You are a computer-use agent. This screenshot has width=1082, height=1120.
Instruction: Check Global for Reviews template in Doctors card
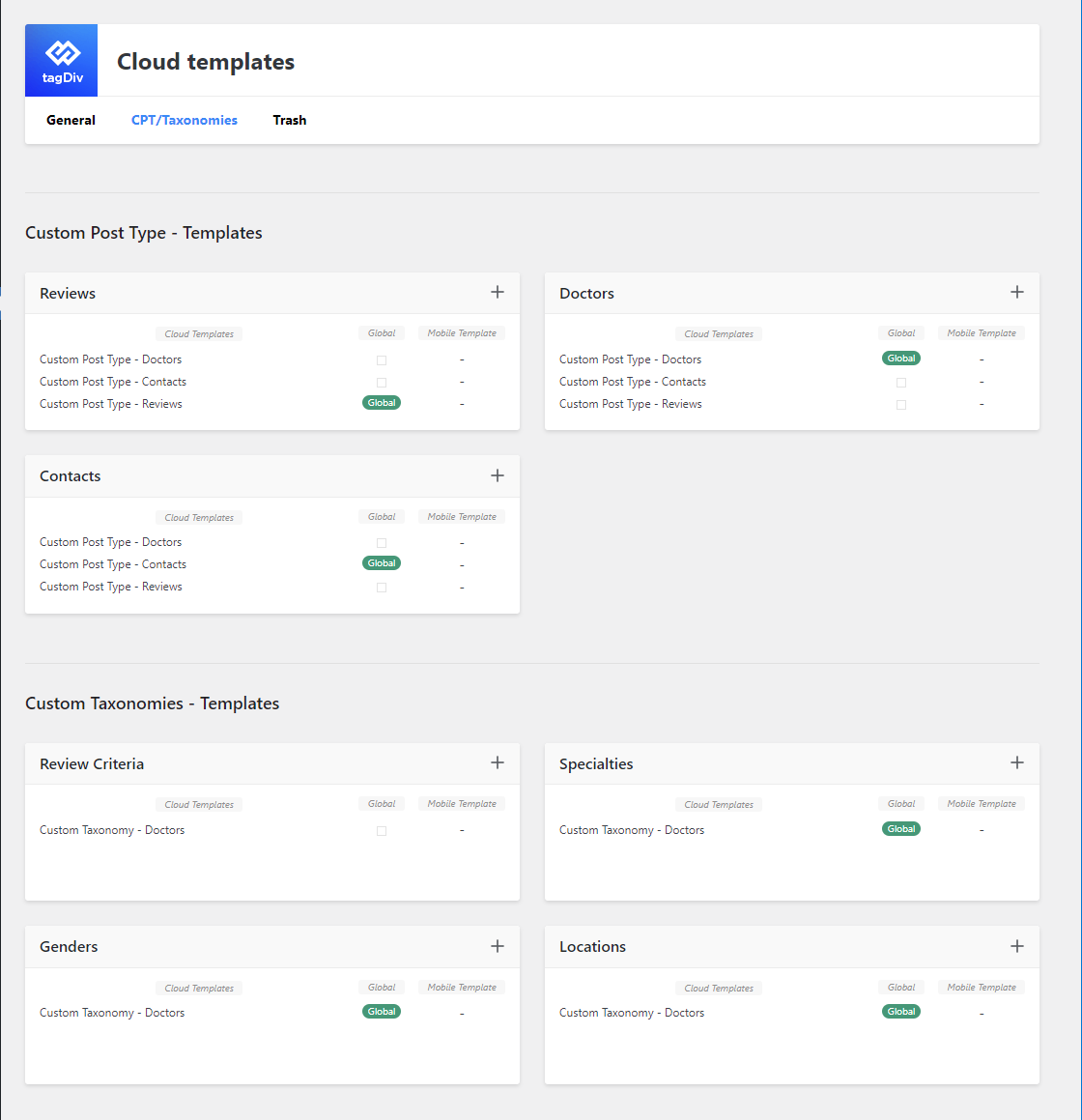(901, 405)
